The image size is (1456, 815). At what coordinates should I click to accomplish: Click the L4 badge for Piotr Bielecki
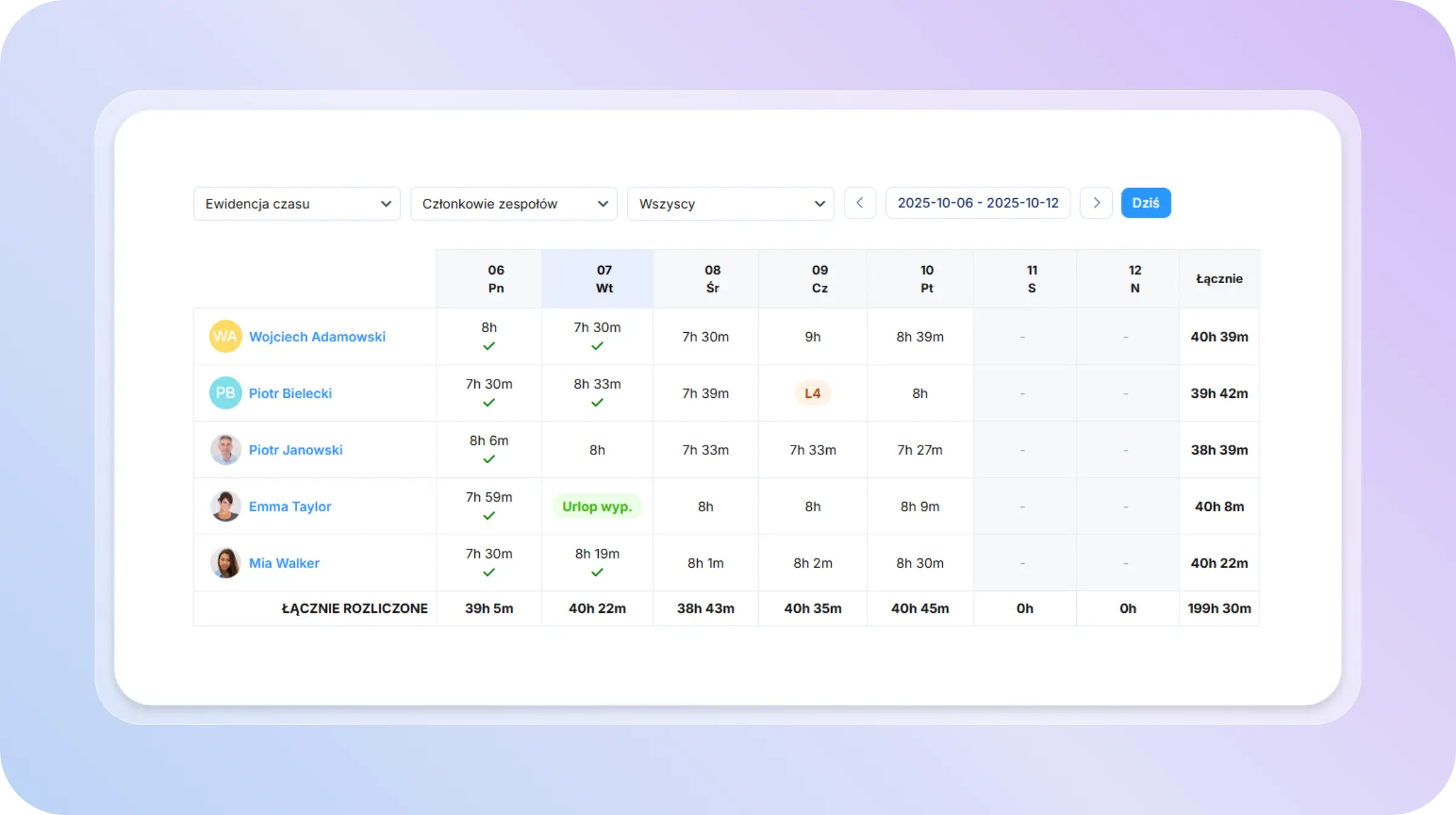(x=812, y=394)
